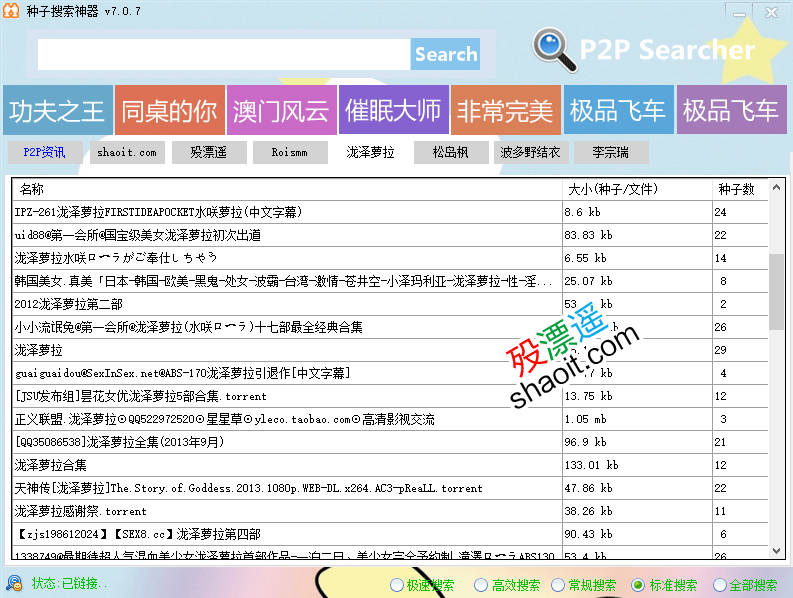Minimize the 种子搜索神器 window
The height and width of the screenshot is (598, 793).
[739, 13]
